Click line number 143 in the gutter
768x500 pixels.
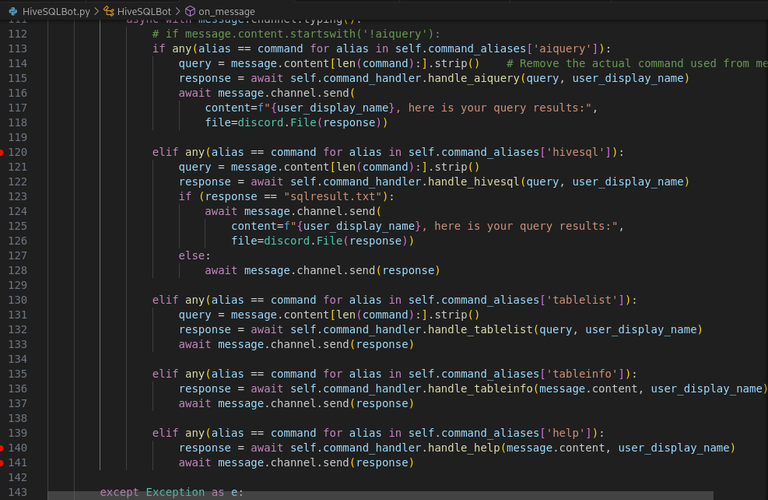(18, 493)
